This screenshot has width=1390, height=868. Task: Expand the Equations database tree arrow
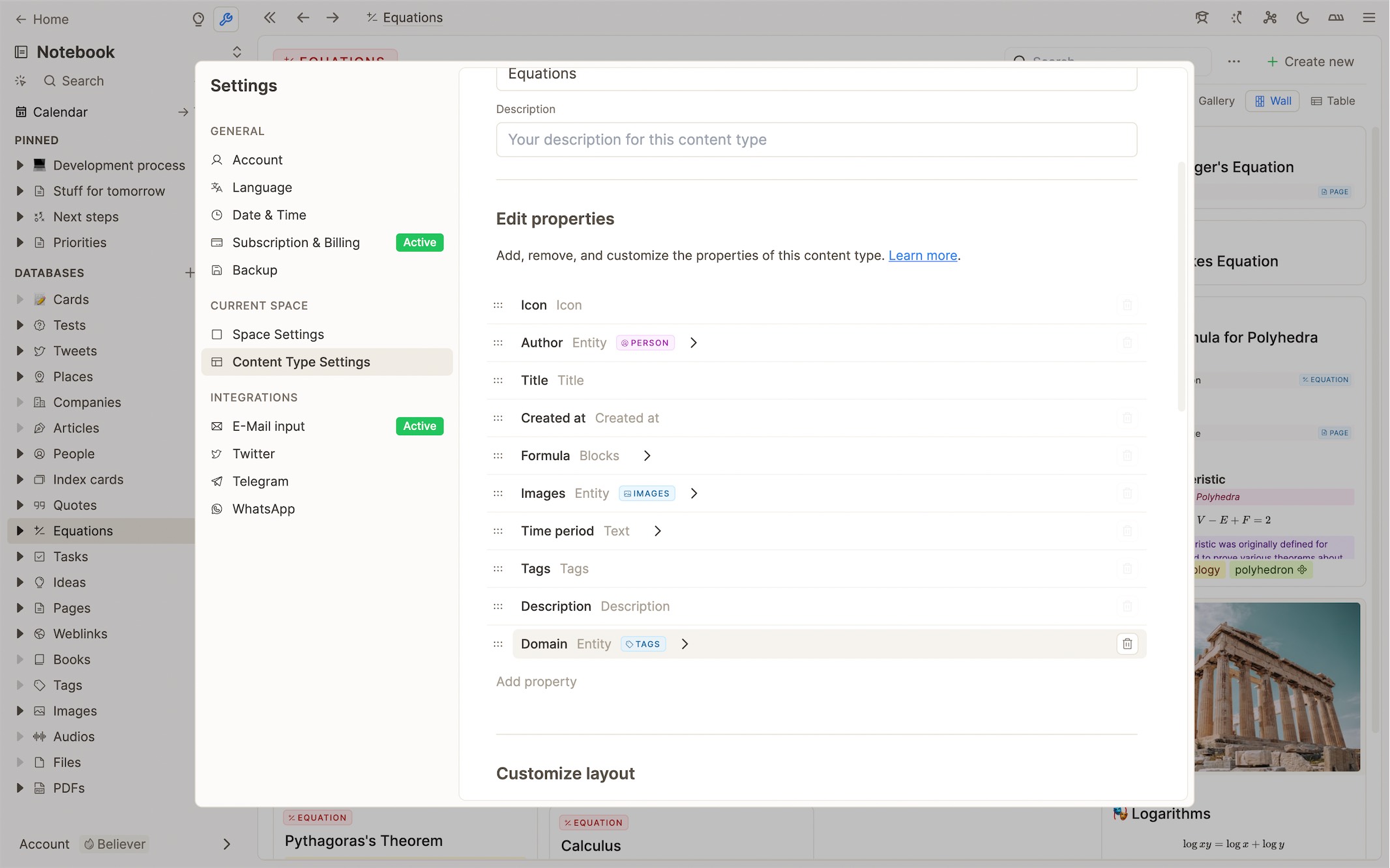pos(20,530)
